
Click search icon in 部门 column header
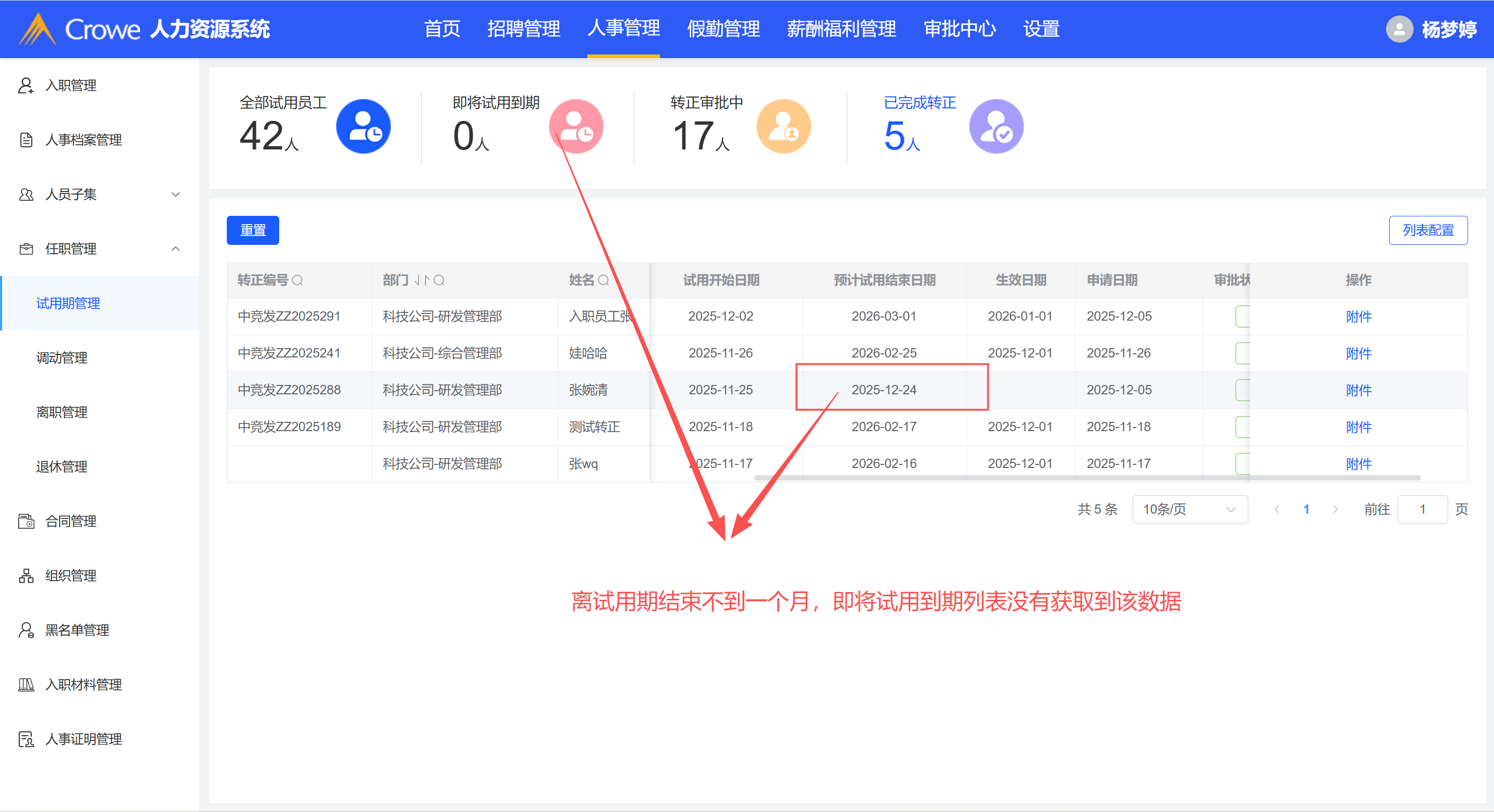click(439, 281)
